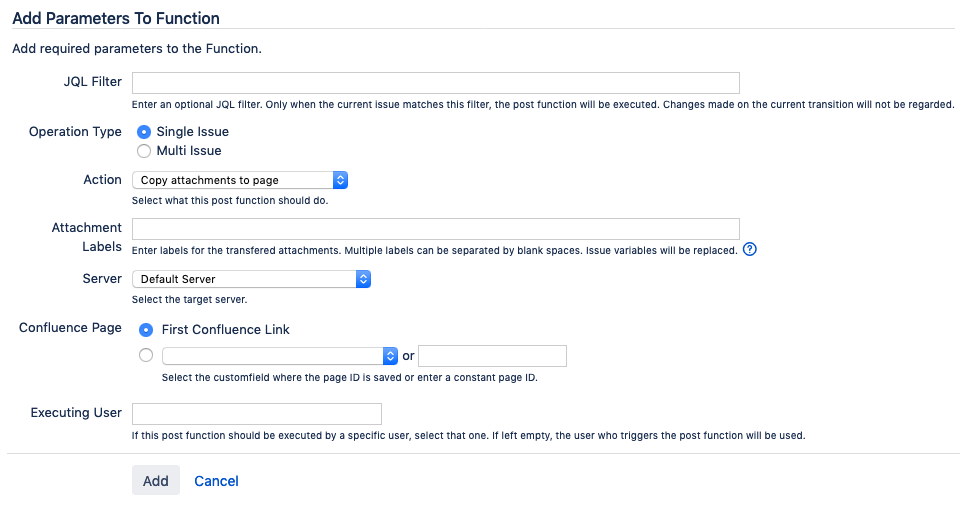Image resolution: width=964 pixels, height=513 pixels.
Task: Open the empty customfield dropdown before 'or'
Action: tap(280, 356)
